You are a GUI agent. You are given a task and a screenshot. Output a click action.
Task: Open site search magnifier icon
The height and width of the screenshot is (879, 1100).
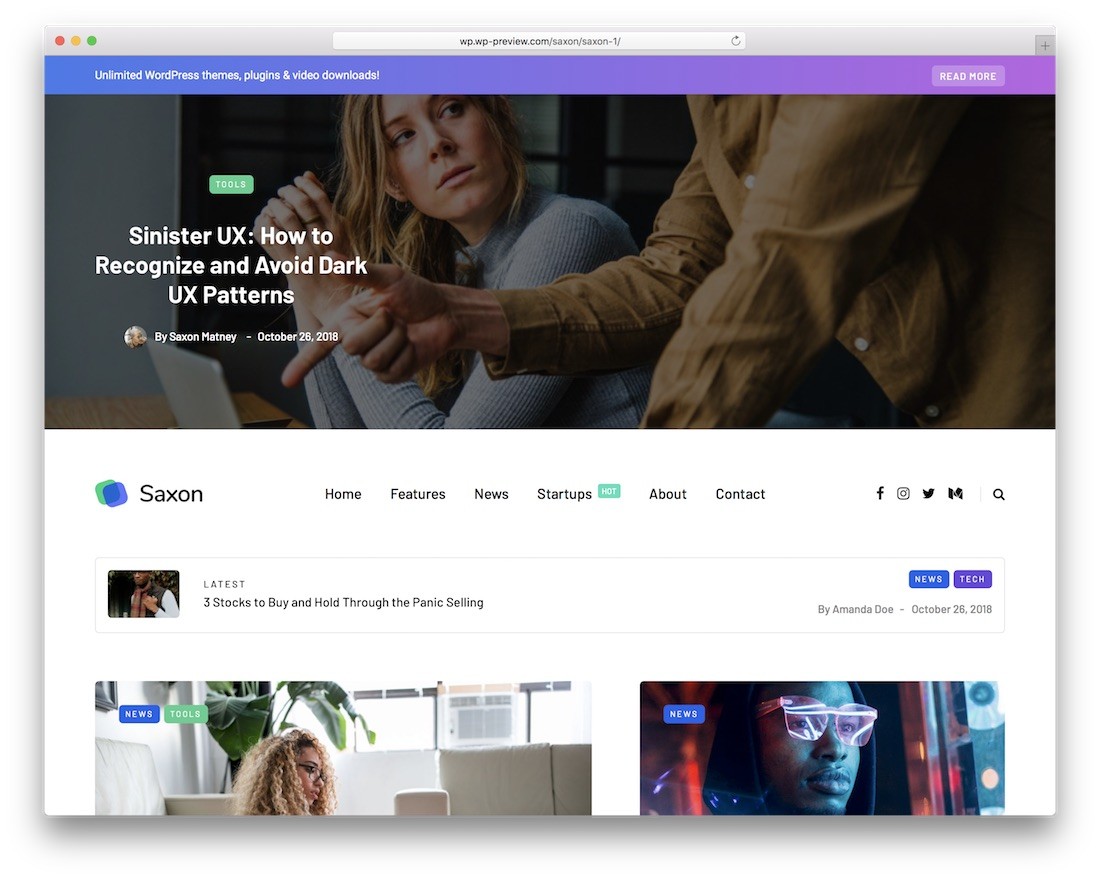[x=998, y=494]
